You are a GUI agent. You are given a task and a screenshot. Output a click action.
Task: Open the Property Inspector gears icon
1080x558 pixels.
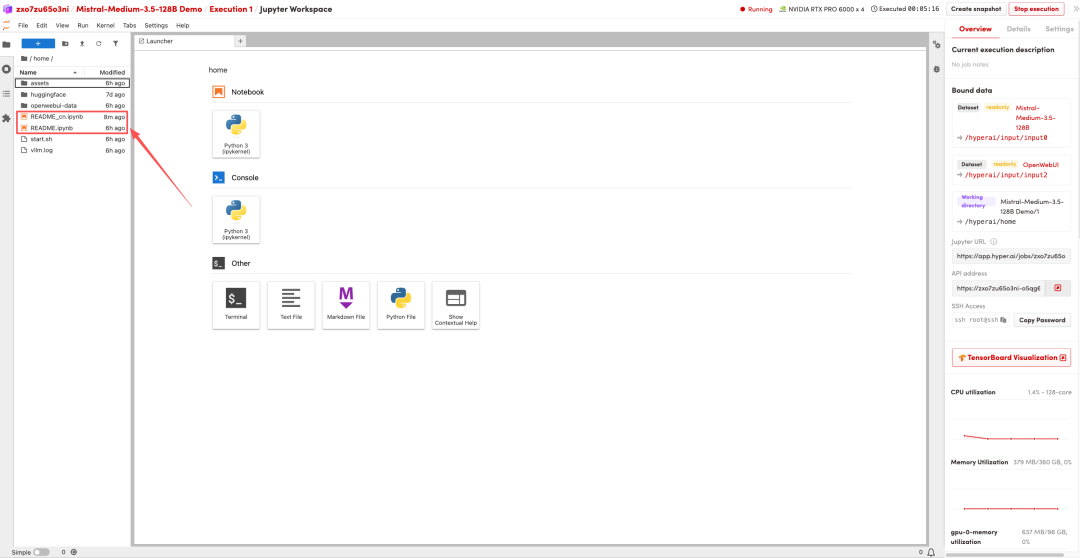(x=936, y=45)
